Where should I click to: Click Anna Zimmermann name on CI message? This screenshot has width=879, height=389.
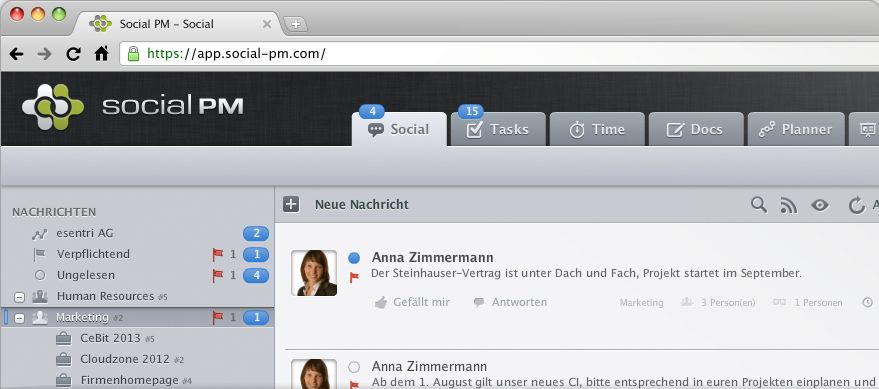(x=429, y=367)
